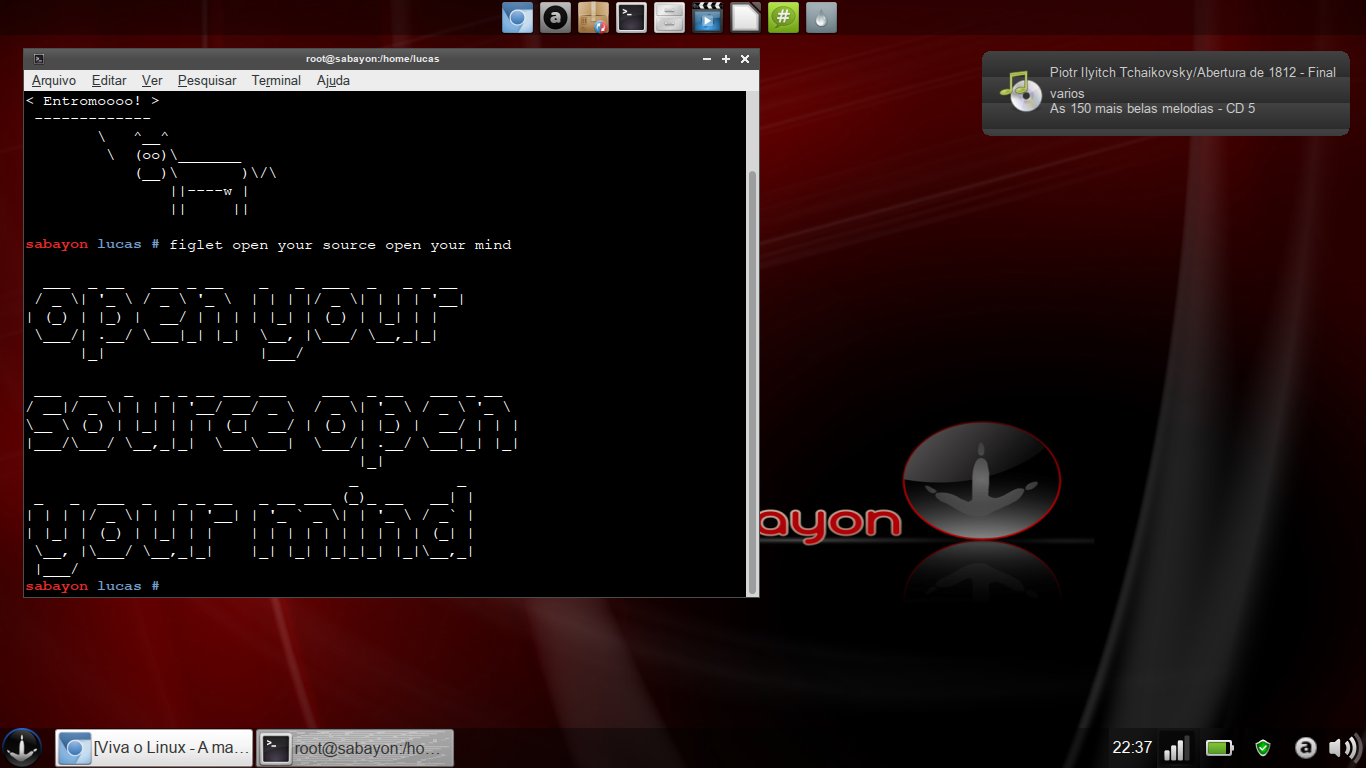
Task: Click the terminal vertical scrollbar
Action: pos(753,380)
